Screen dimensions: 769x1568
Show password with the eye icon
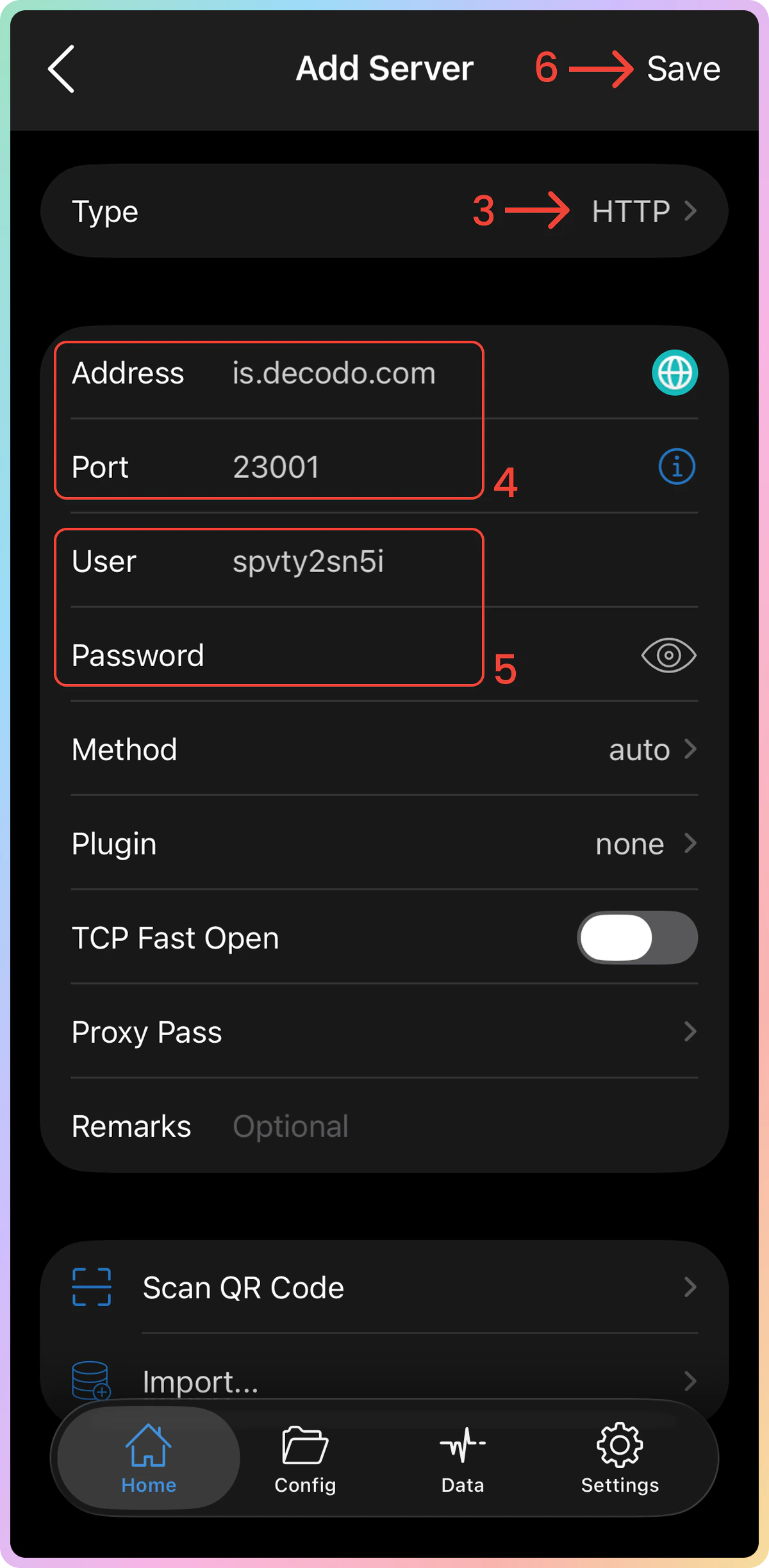coord(668,655)
